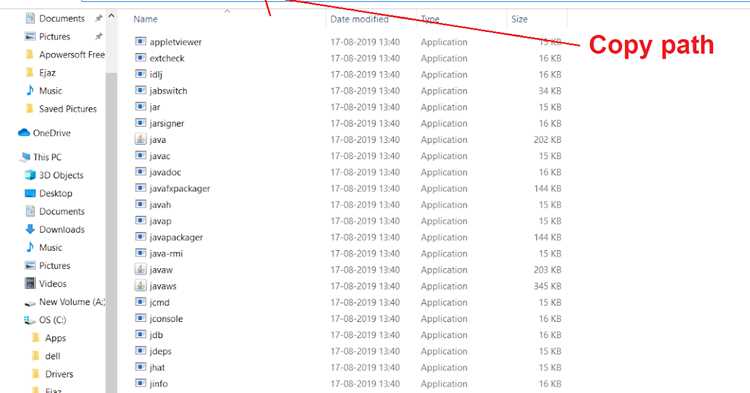Image resolution: width=750 pixels, height=393 pixels.
Task: Select the java application file icon
Action: 140,140
